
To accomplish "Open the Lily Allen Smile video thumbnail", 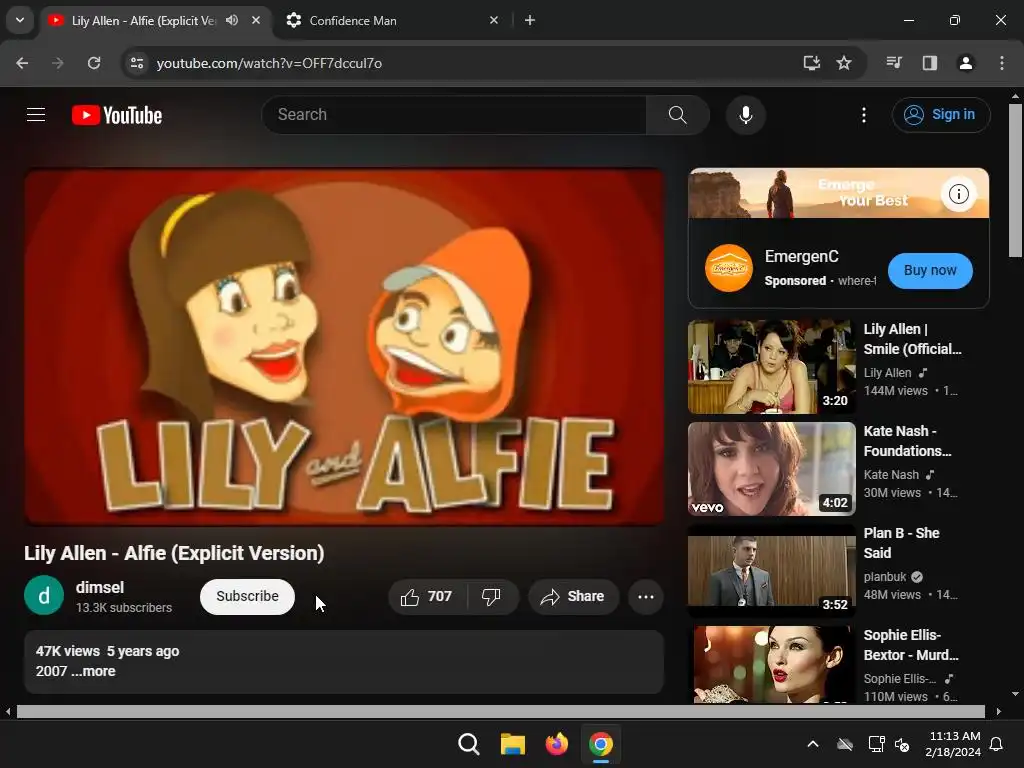I will pos(771,366).
